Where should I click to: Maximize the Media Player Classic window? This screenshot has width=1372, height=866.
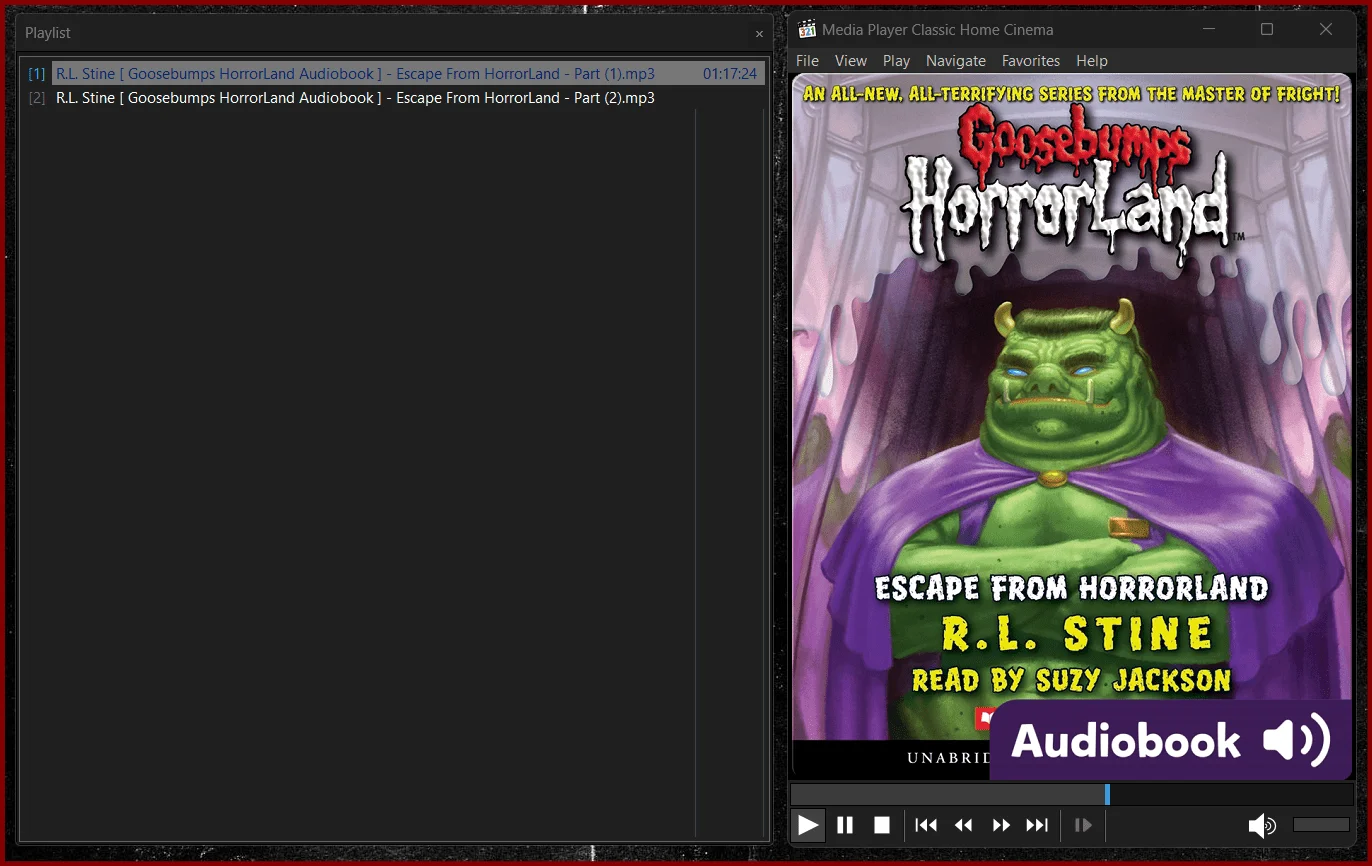pos(1267,29)
